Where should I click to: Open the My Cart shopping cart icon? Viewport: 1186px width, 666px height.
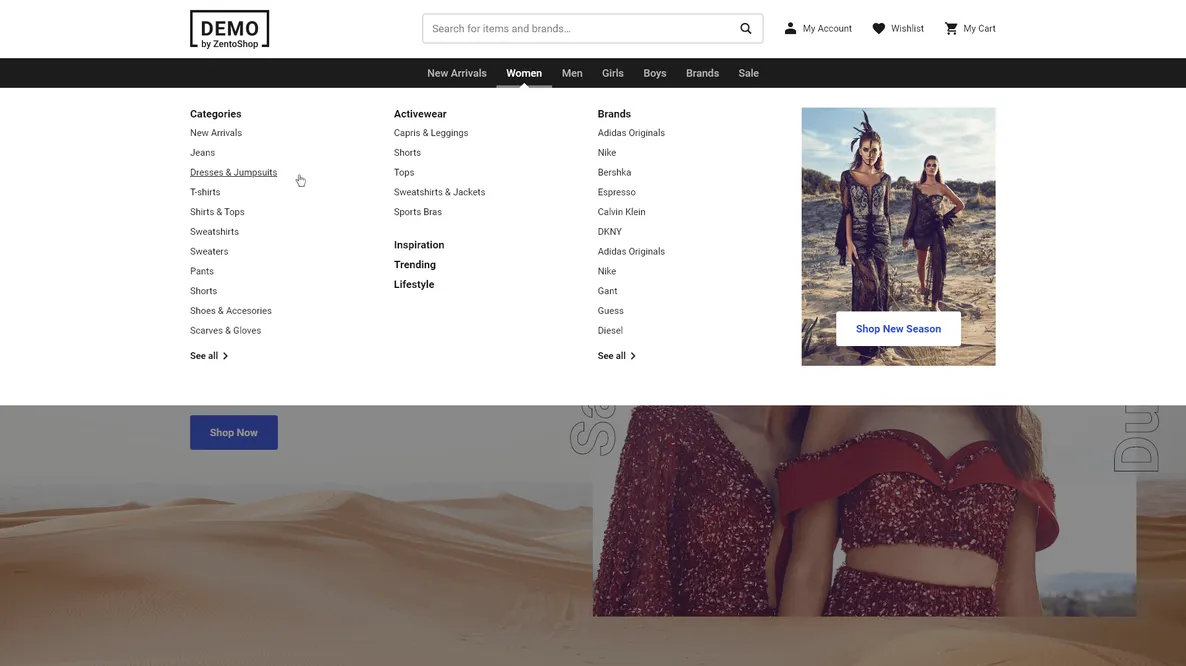pos(951,29)
